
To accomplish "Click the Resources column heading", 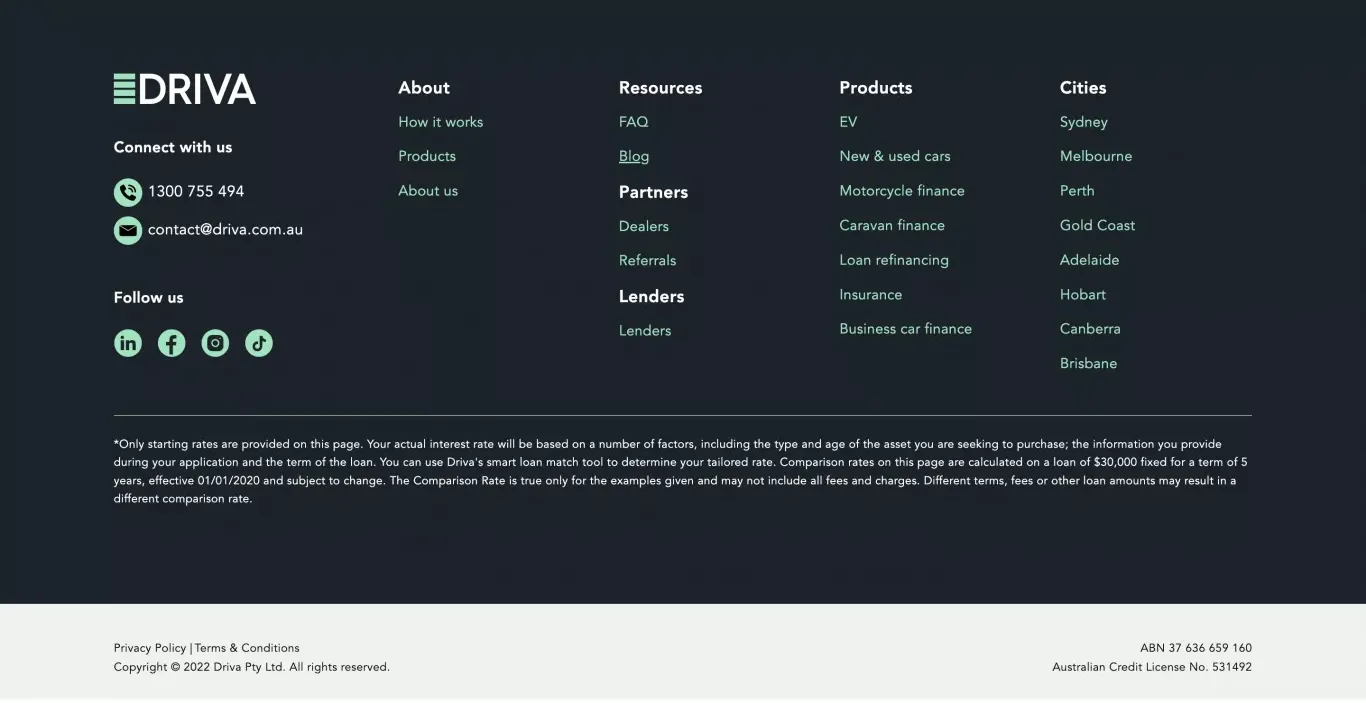I will (x=661, y=88).
